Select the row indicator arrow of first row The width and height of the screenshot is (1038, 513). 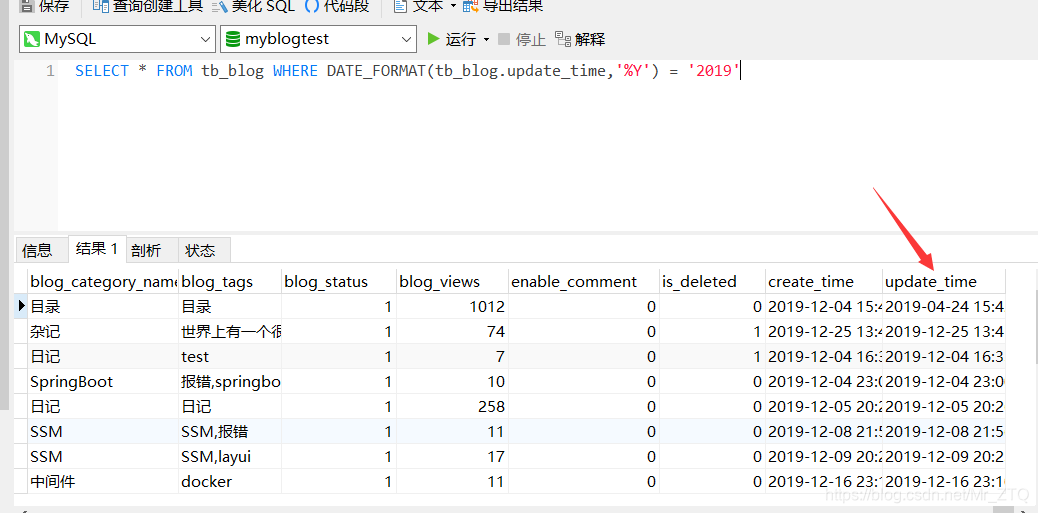click(x=21, y=306)
